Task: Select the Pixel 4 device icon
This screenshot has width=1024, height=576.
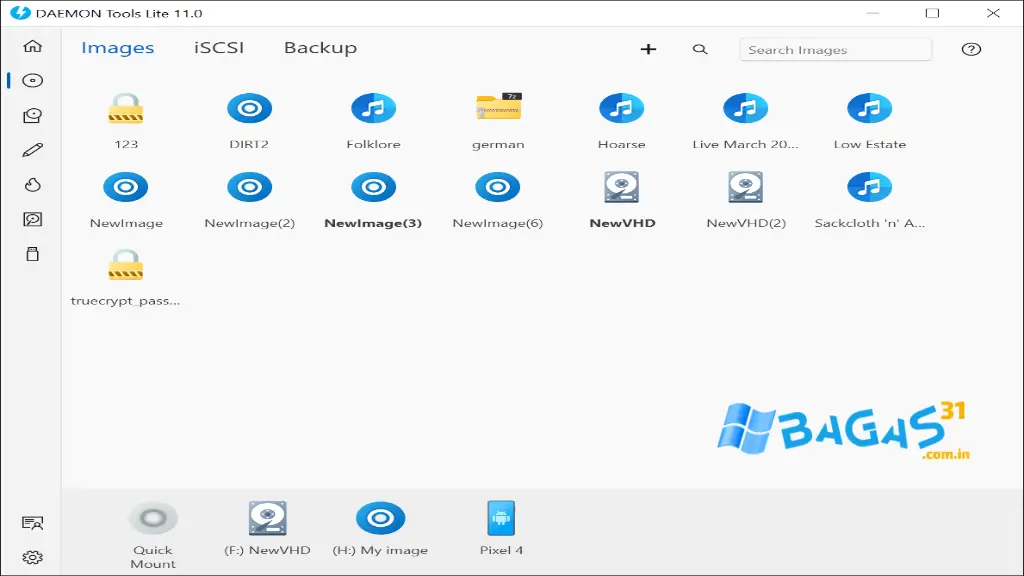Action: coord(500,518)
